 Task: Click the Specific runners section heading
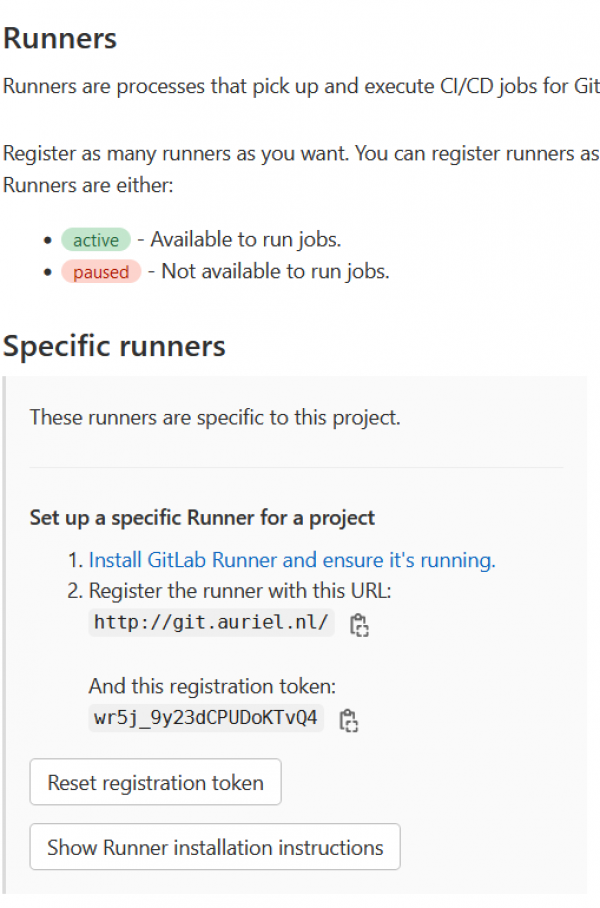tap(114, 346)
